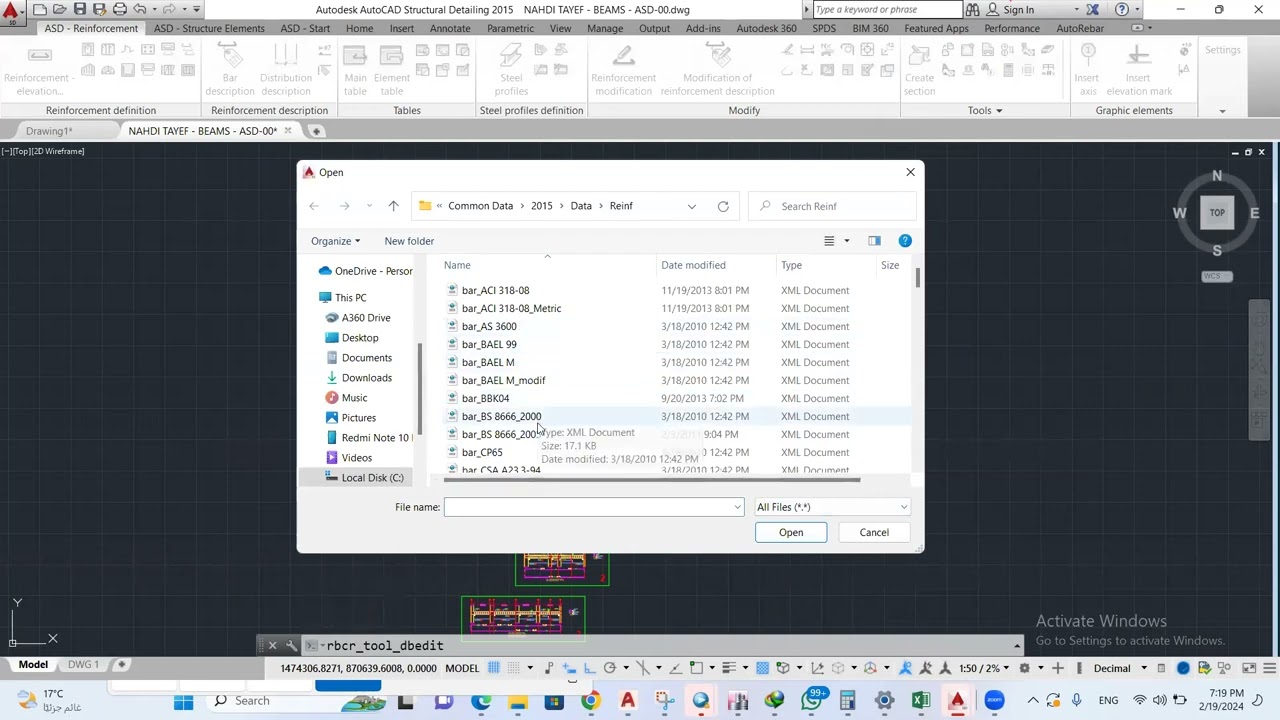The height and width of the screenshot is (720, 1280).
Task: Click the binoculars search icon in the title bar
Action: (x=972, y=10)
